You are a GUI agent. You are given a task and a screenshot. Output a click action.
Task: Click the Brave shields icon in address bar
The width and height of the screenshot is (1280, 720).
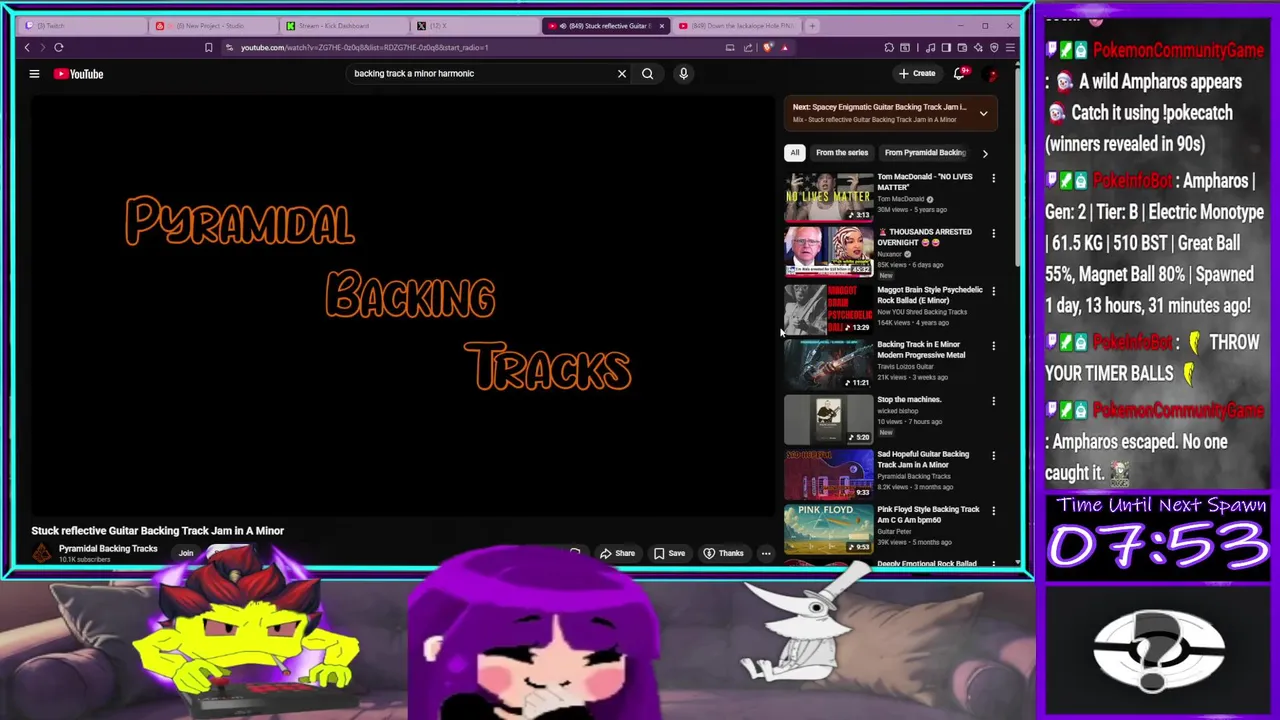pos(768,47)
